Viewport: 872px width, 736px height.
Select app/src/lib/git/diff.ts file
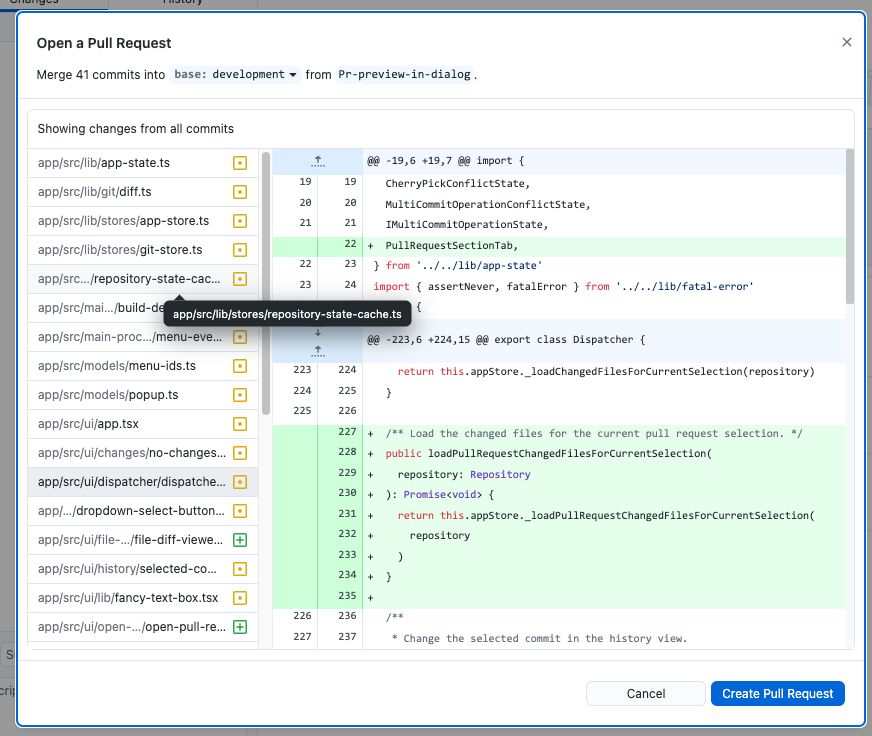(143, 192)
